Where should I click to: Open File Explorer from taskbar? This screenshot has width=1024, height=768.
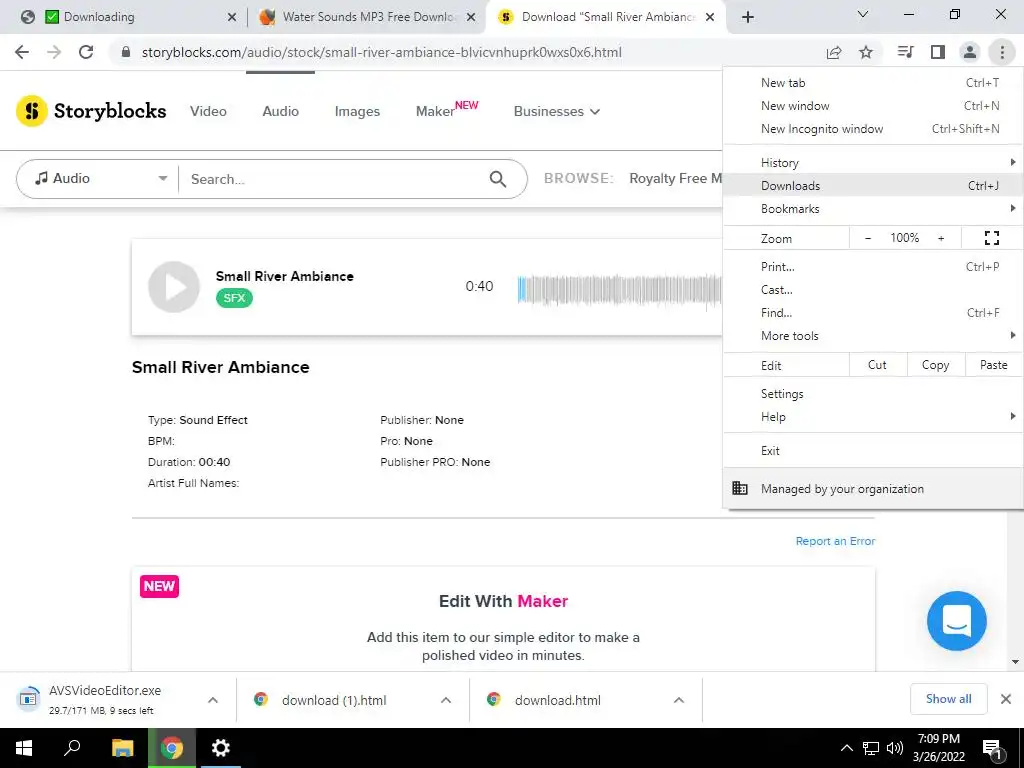(x=122, y=748)
